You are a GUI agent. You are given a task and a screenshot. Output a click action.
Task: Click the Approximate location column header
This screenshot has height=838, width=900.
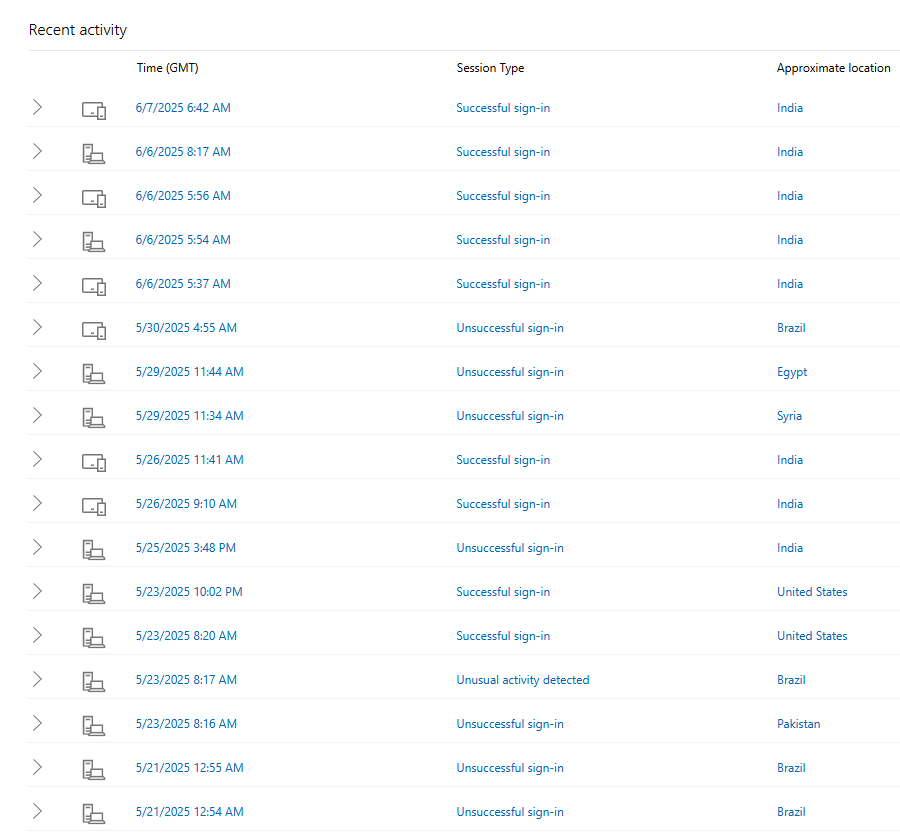click(833, 68)
